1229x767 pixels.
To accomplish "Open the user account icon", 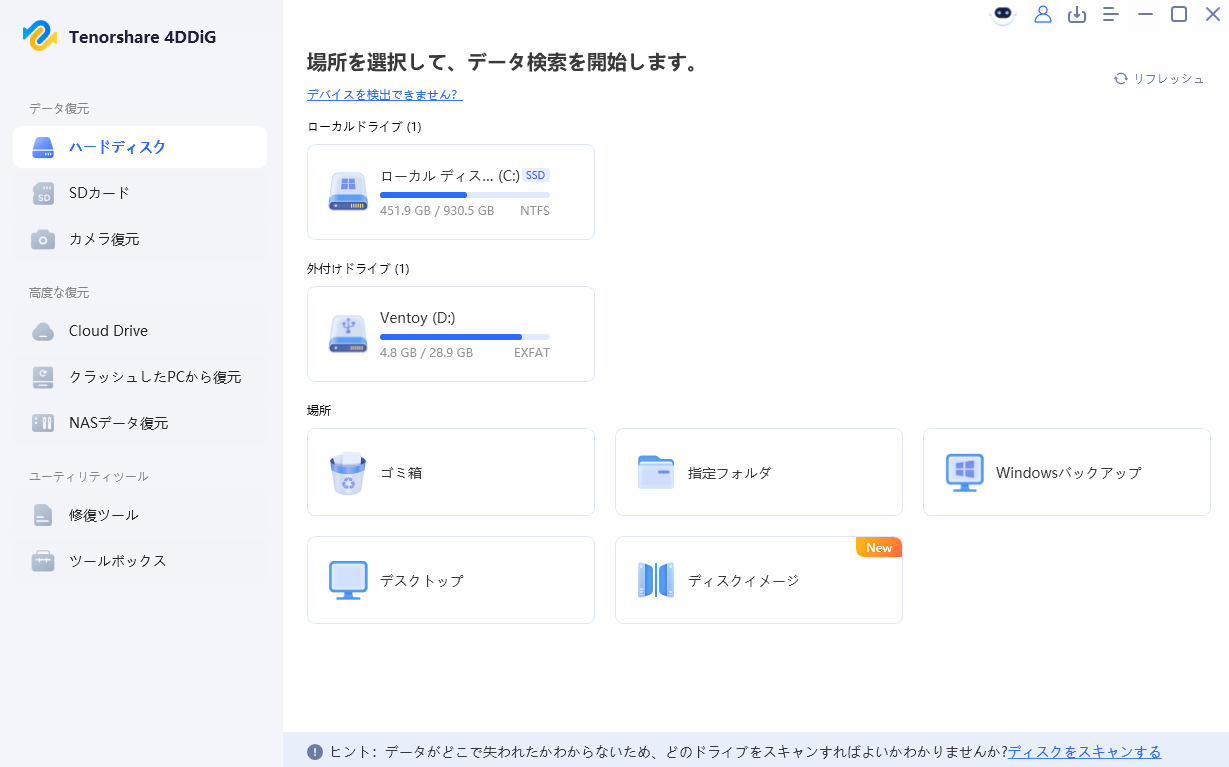I will 1043,14.
